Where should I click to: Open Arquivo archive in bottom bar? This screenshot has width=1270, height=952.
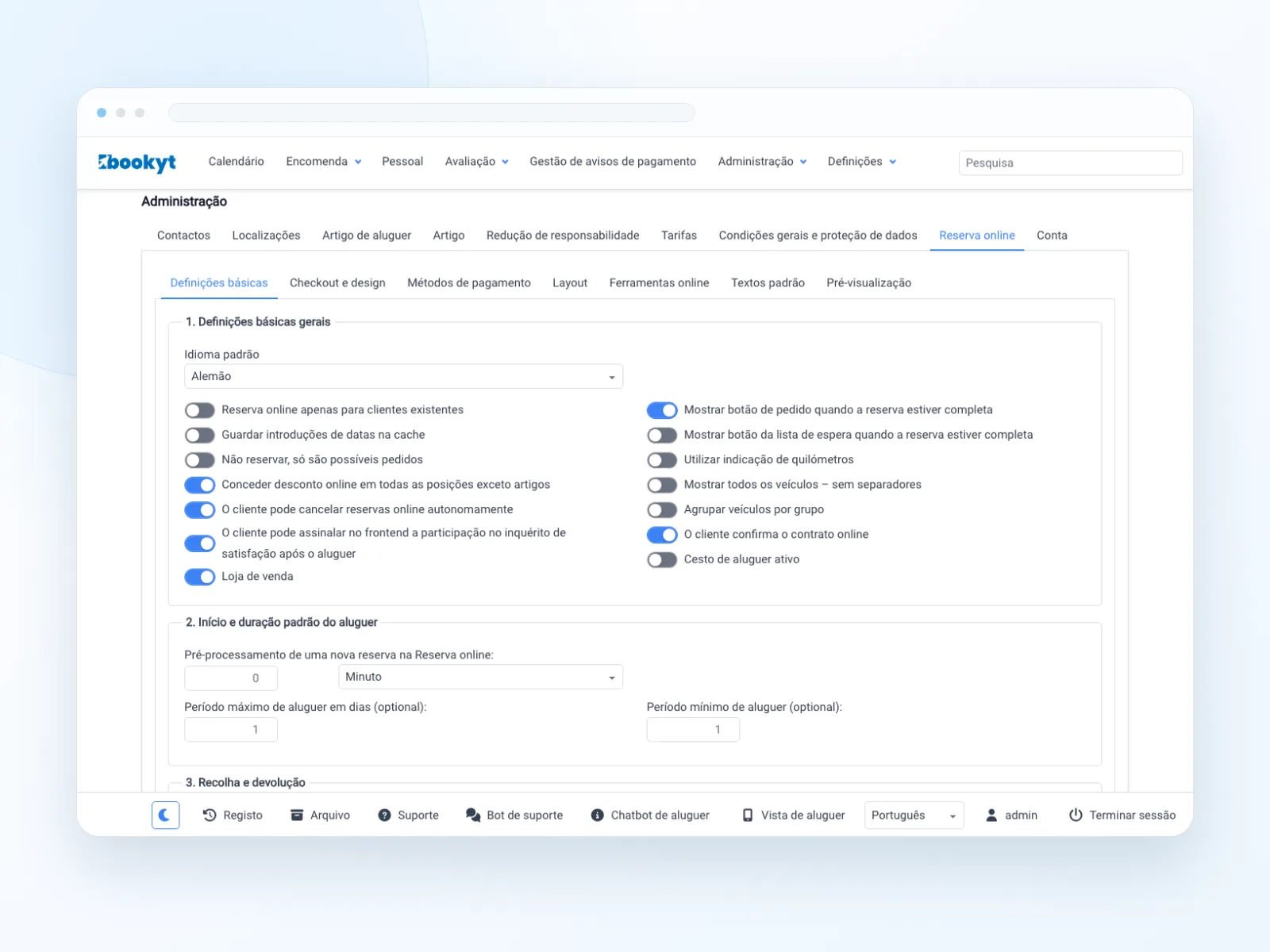320,815
